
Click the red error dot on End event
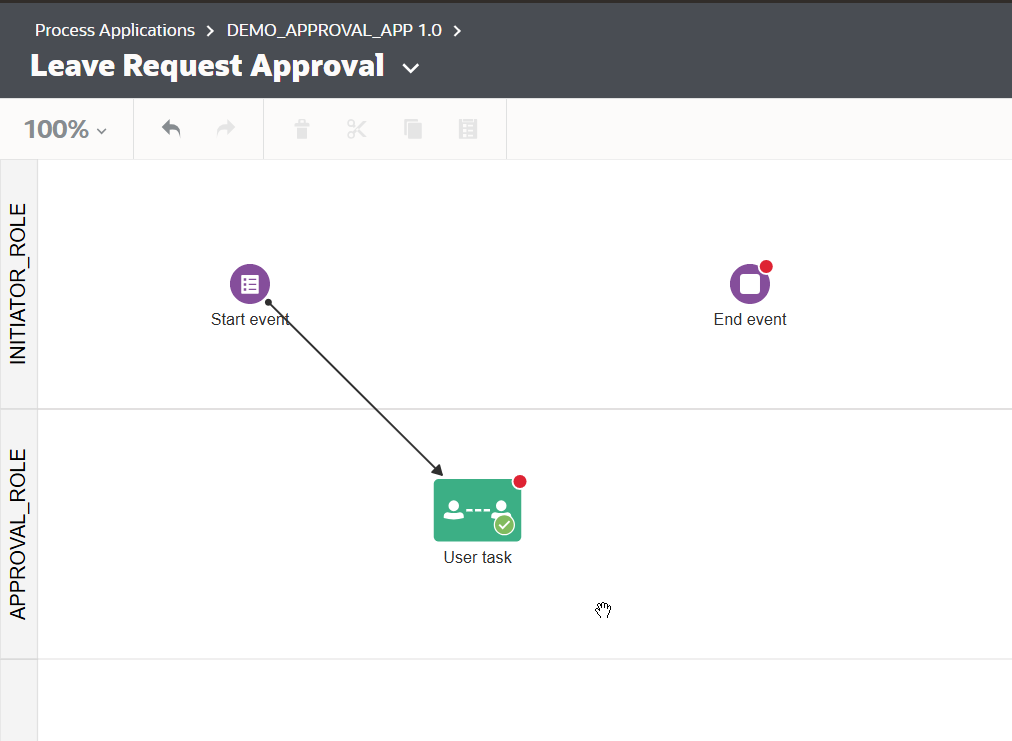coord(766,267)
